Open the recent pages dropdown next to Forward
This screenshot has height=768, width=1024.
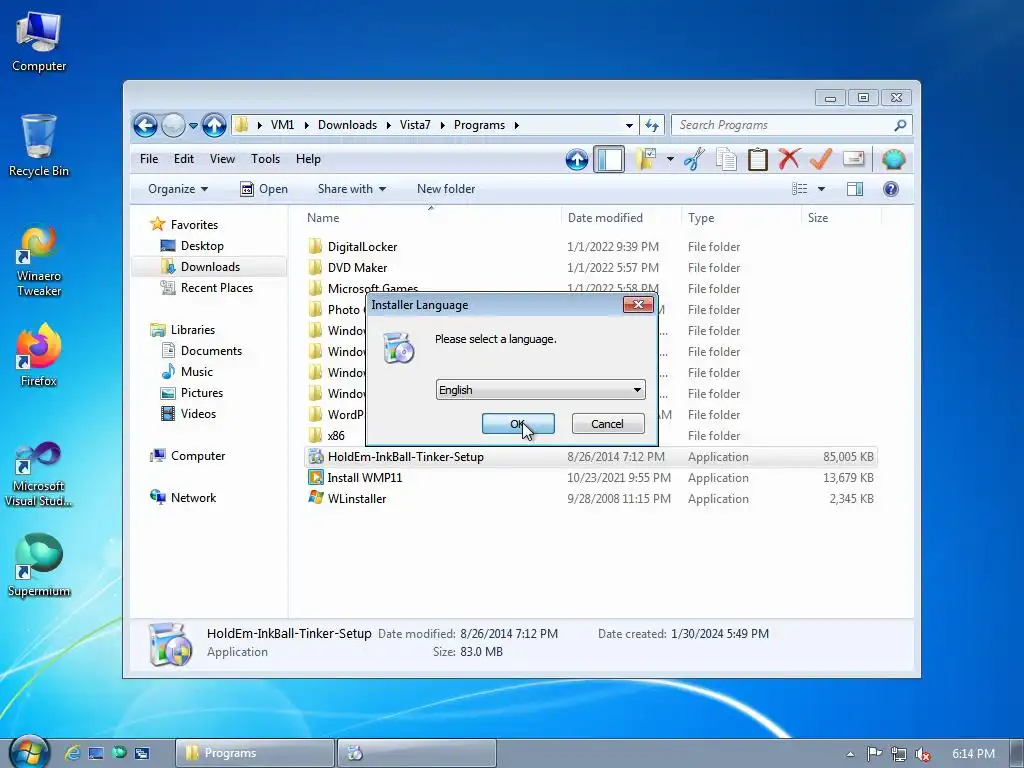tap(193, 125)
